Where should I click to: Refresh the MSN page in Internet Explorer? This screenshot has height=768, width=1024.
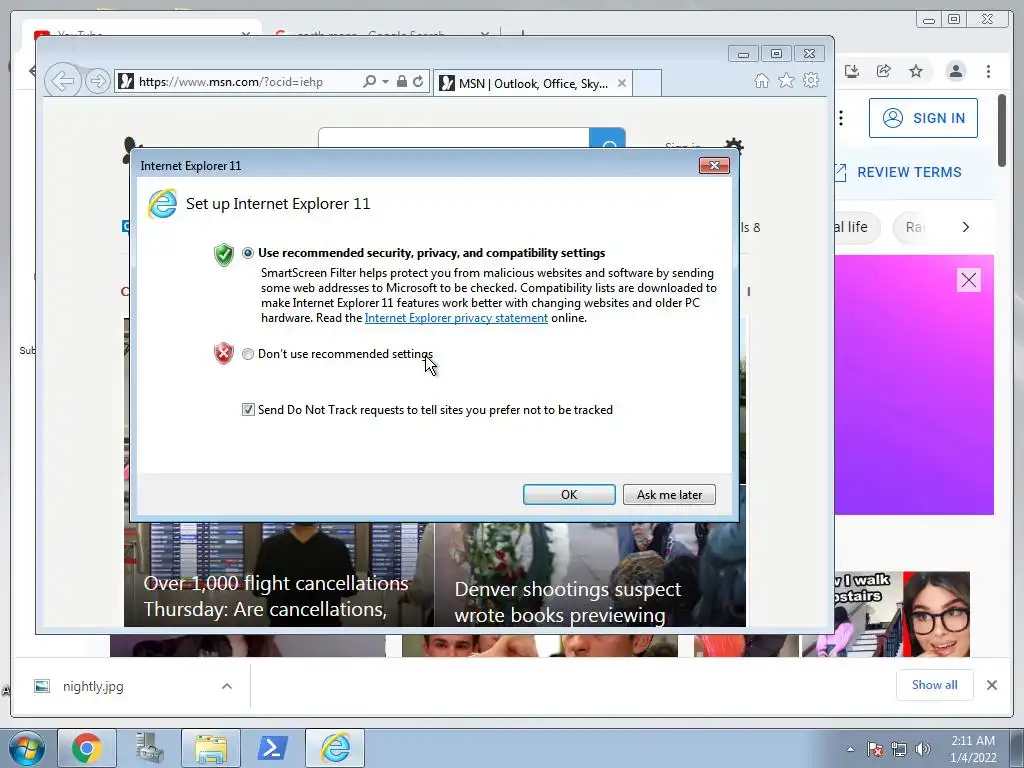[418, 81]
